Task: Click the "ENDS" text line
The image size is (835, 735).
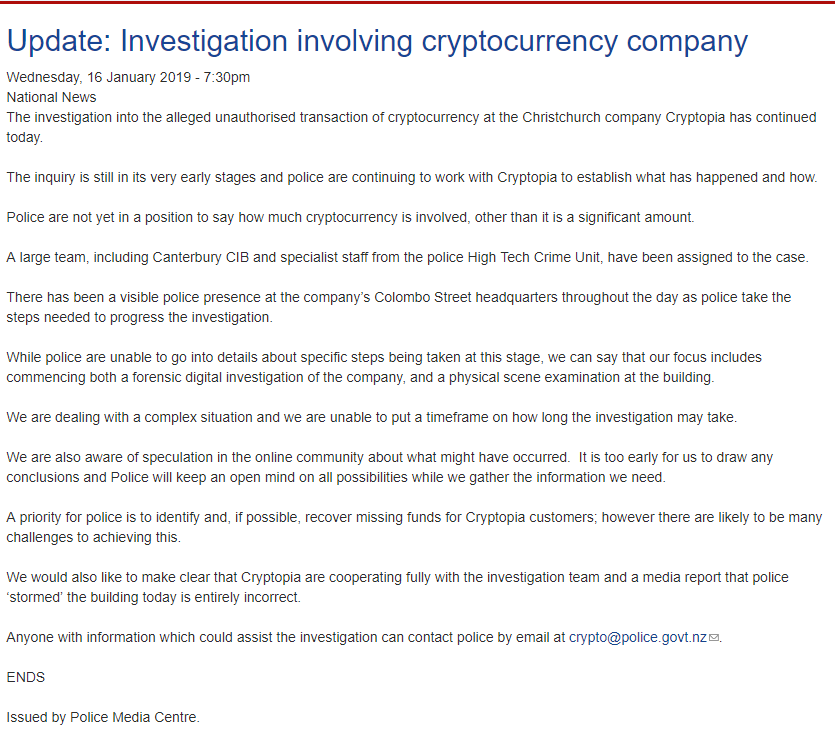Action: (26, 677)
